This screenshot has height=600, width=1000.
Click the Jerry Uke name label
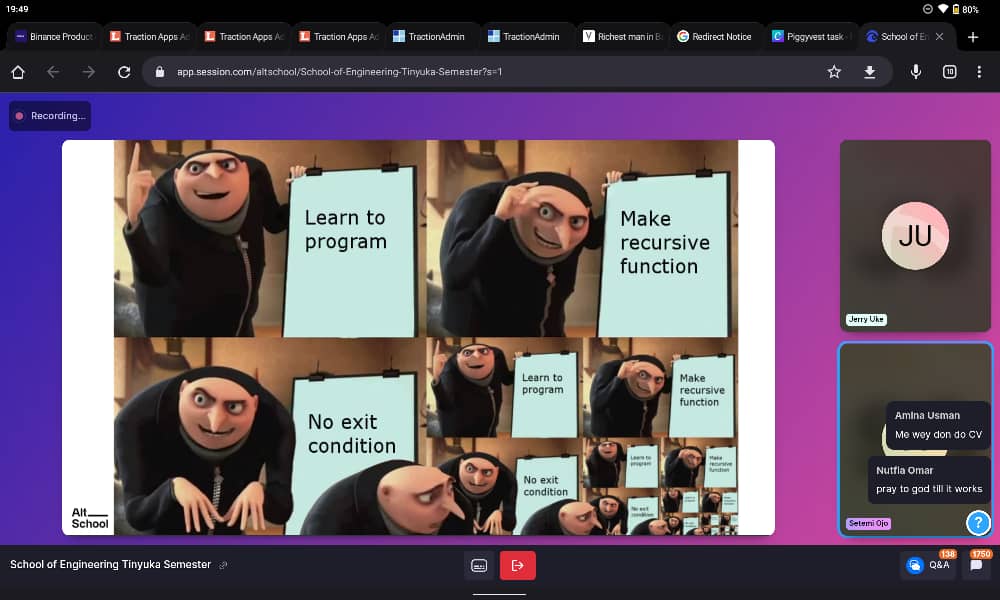click(x=866, y=319)
